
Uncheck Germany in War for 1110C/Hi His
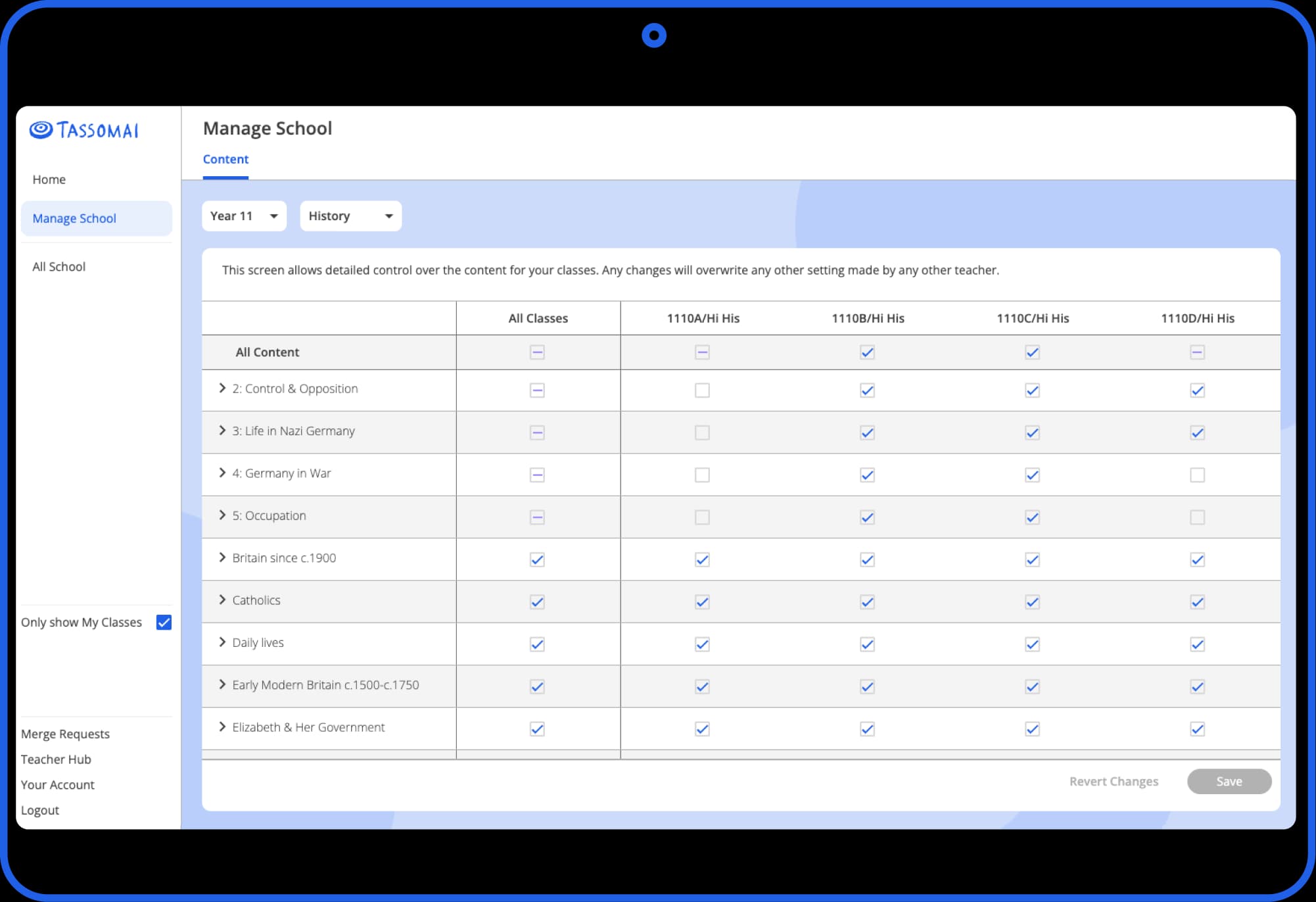click(1032, 475)
